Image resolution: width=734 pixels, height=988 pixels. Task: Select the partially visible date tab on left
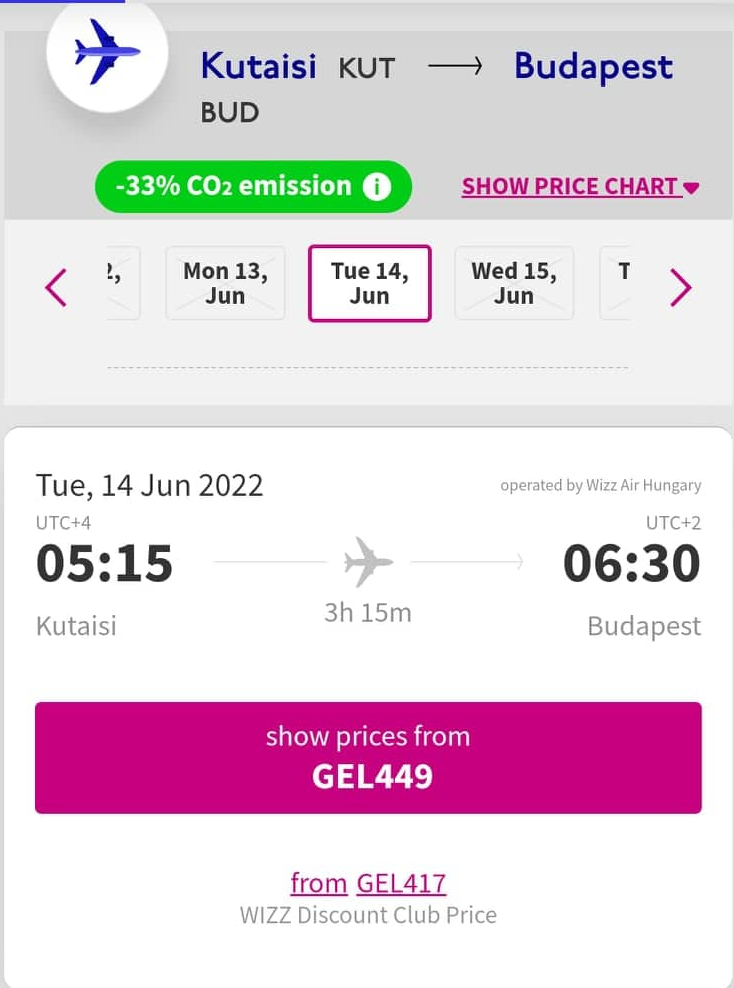(x=123, y=283)
